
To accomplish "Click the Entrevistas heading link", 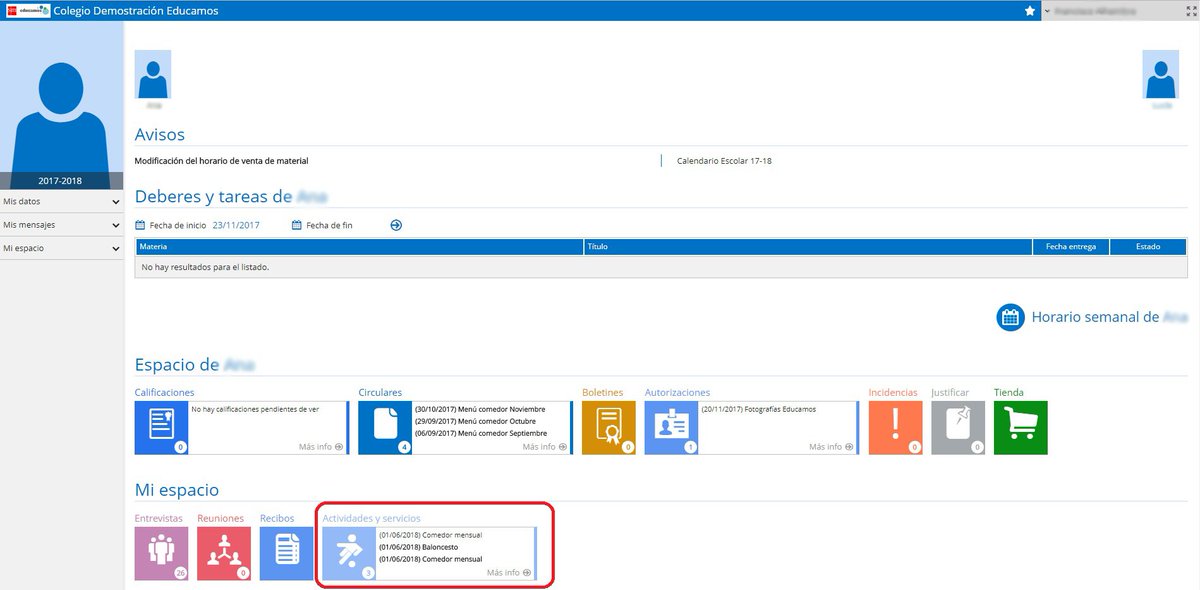I will point(160,519).
